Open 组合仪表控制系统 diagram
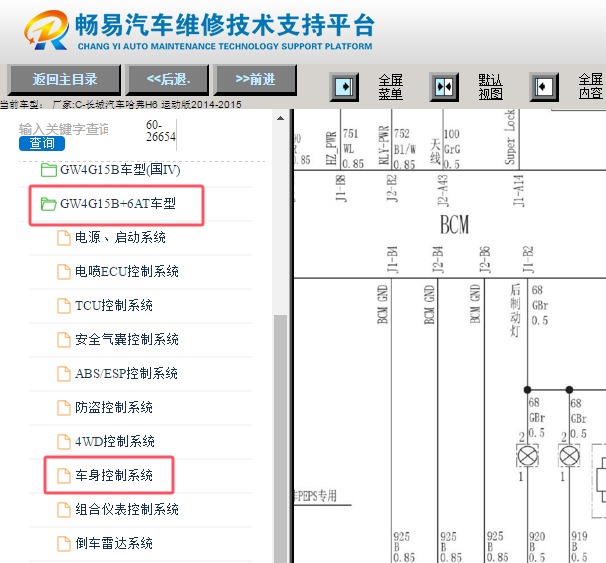 pyautogui.click(x=127, y=509)
